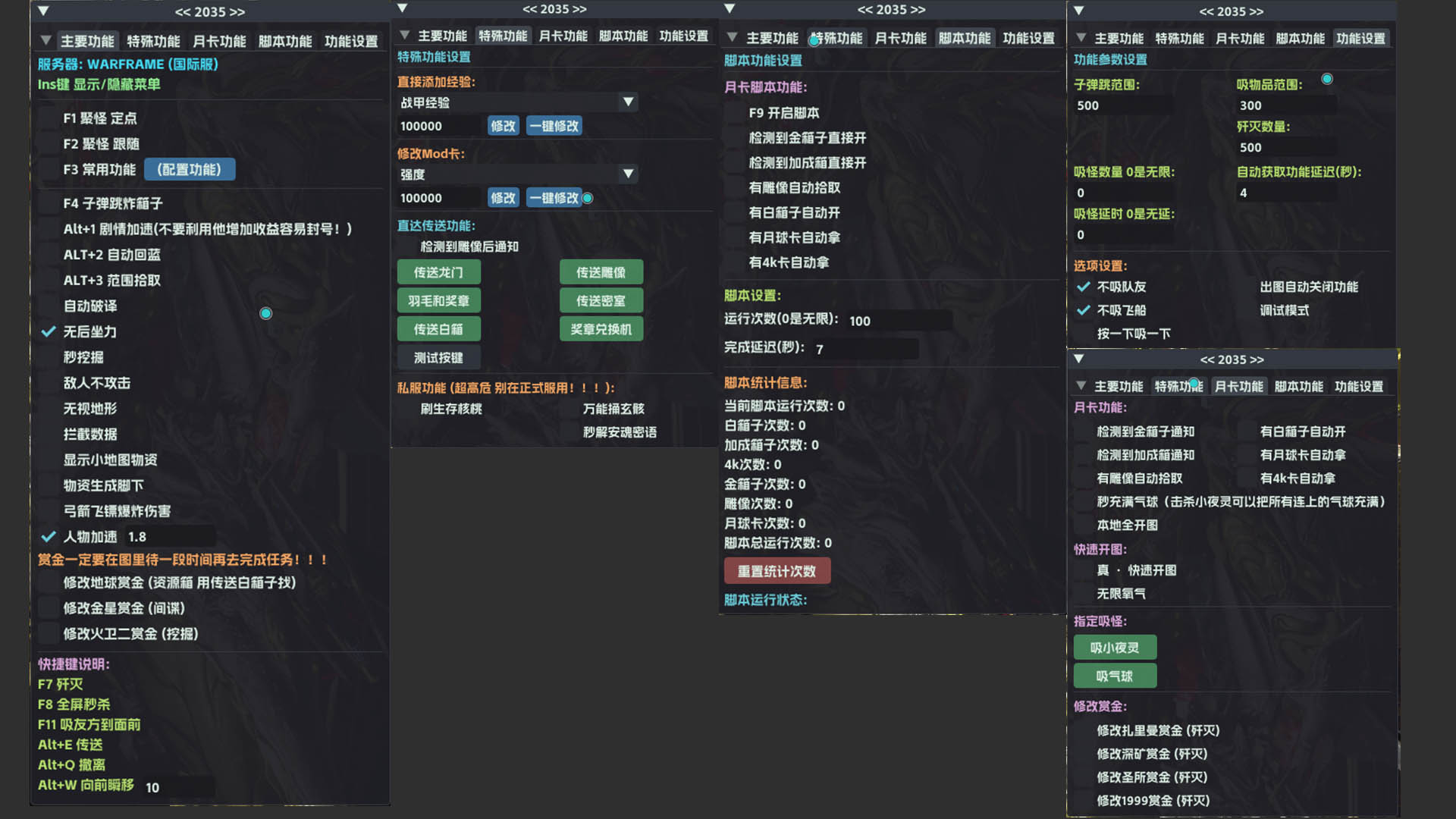The image size is (1456, 819).
Task: Select 功能设置 tab in 脚本功能设置 window
Action: pos(1028,38)
